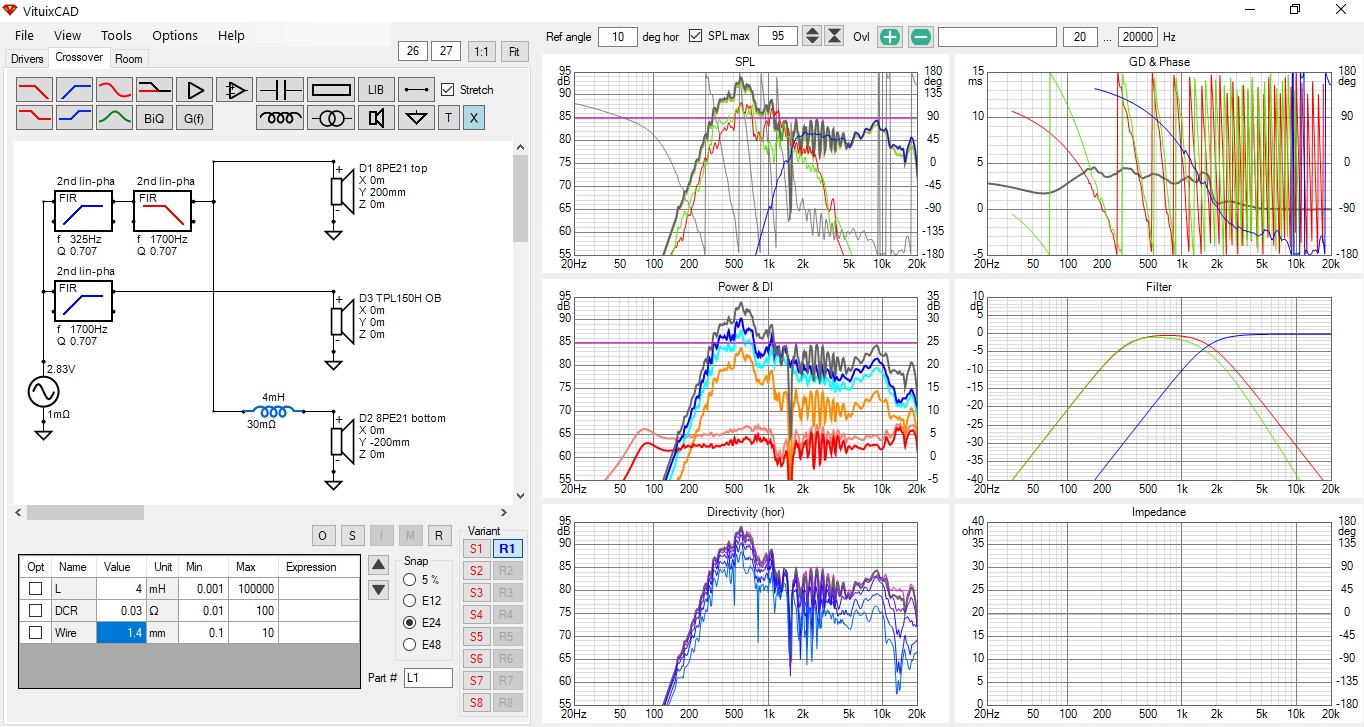Remove overlay with green minus button

(x=921, y=37)
